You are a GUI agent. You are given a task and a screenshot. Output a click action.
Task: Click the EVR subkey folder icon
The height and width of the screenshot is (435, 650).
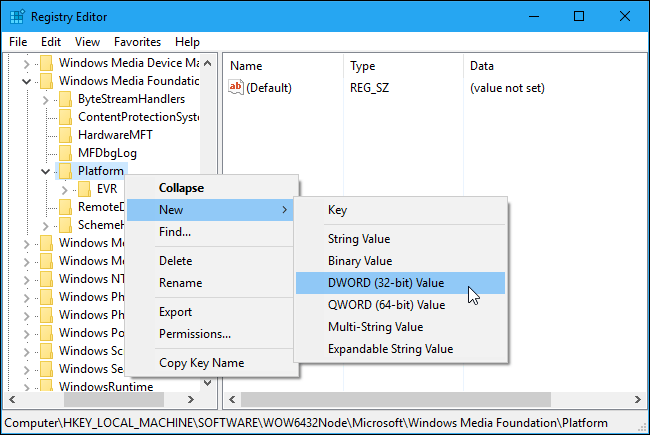pyautogui.click(x=85, y=189)
